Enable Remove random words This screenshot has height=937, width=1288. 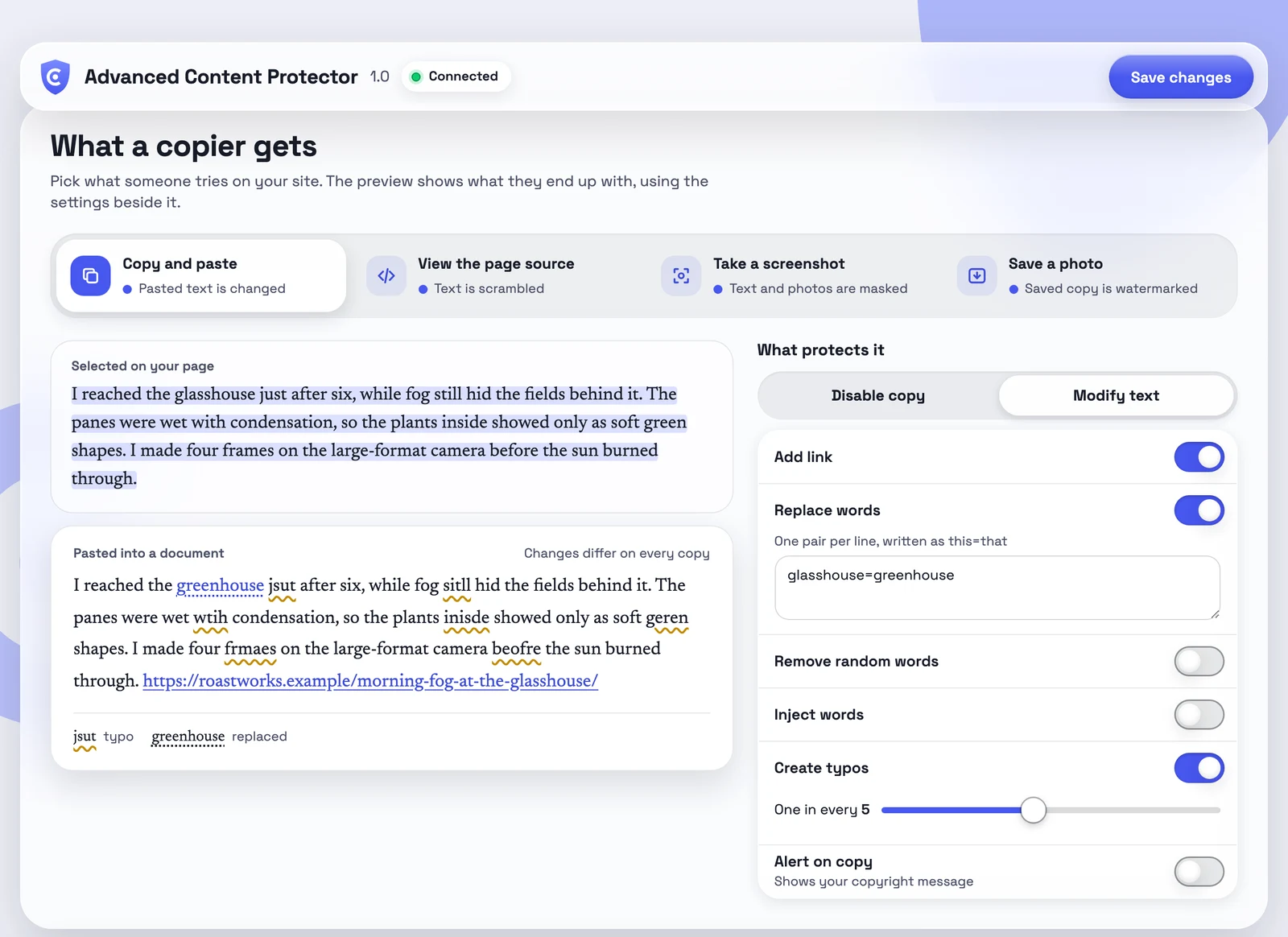(1199, 662)
